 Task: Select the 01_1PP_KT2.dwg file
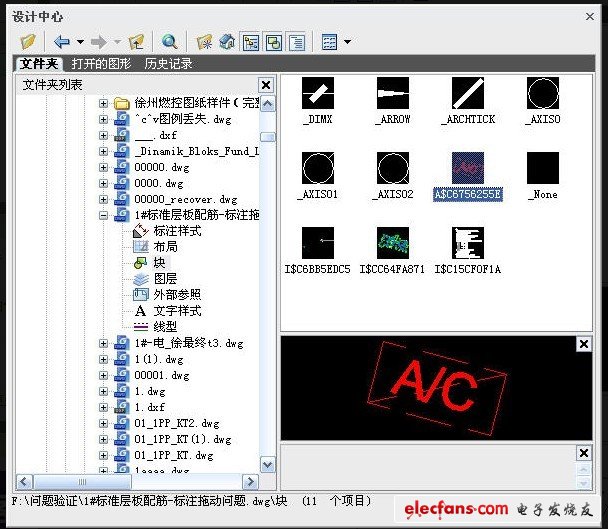177,423
